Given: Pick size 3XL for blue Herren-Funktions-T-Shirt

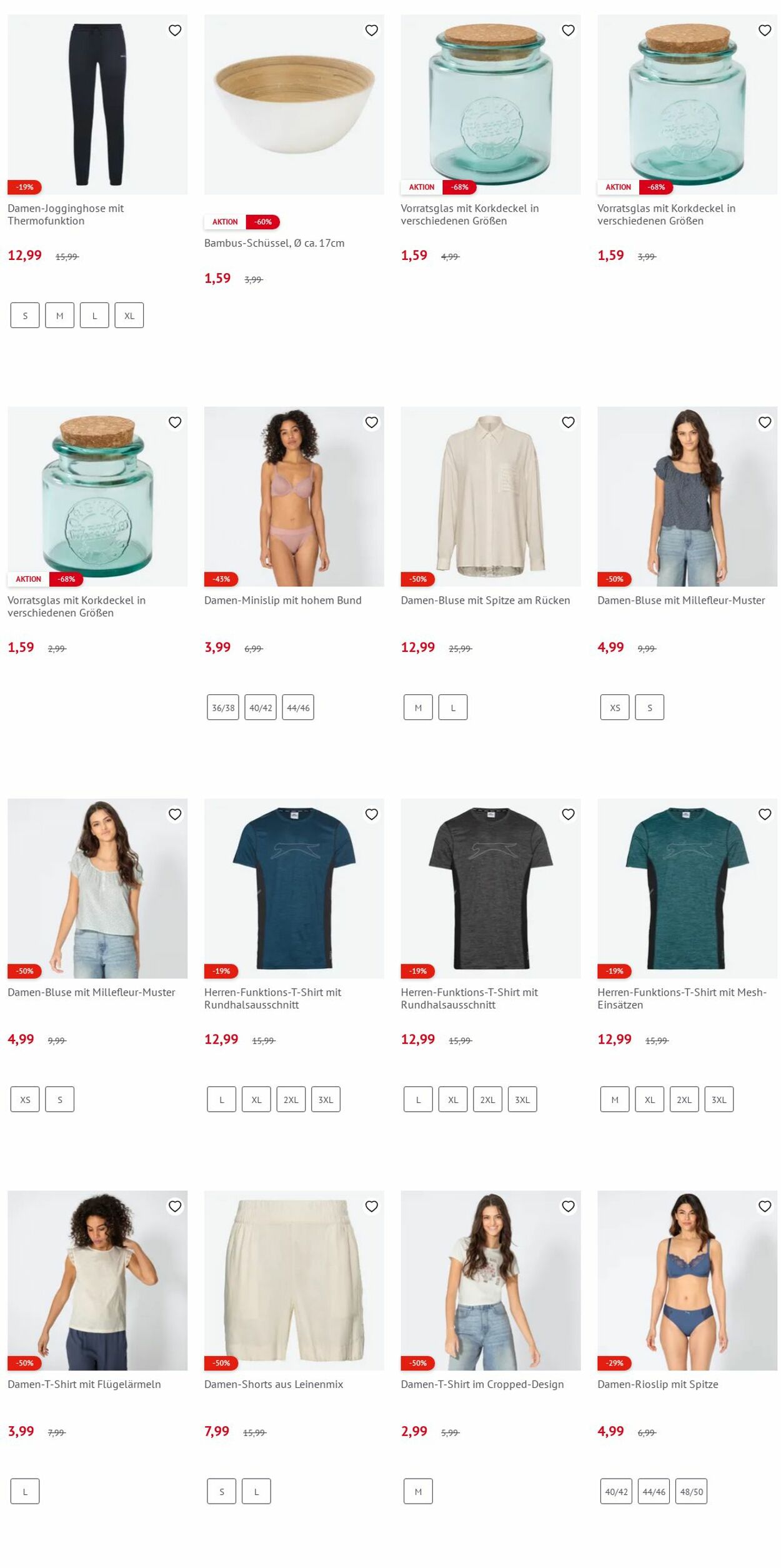Looking at the screenshot, I should coord(326,1099).
